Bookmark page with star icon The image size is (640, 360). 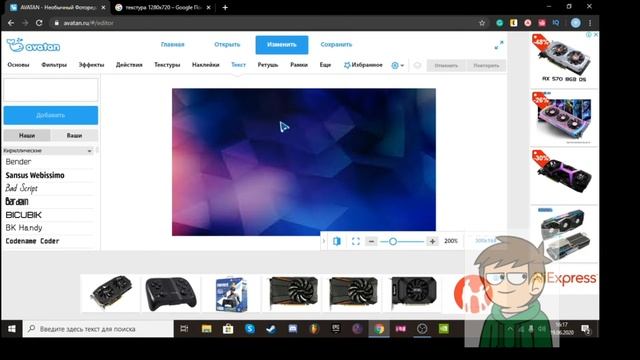pos(482,23)
